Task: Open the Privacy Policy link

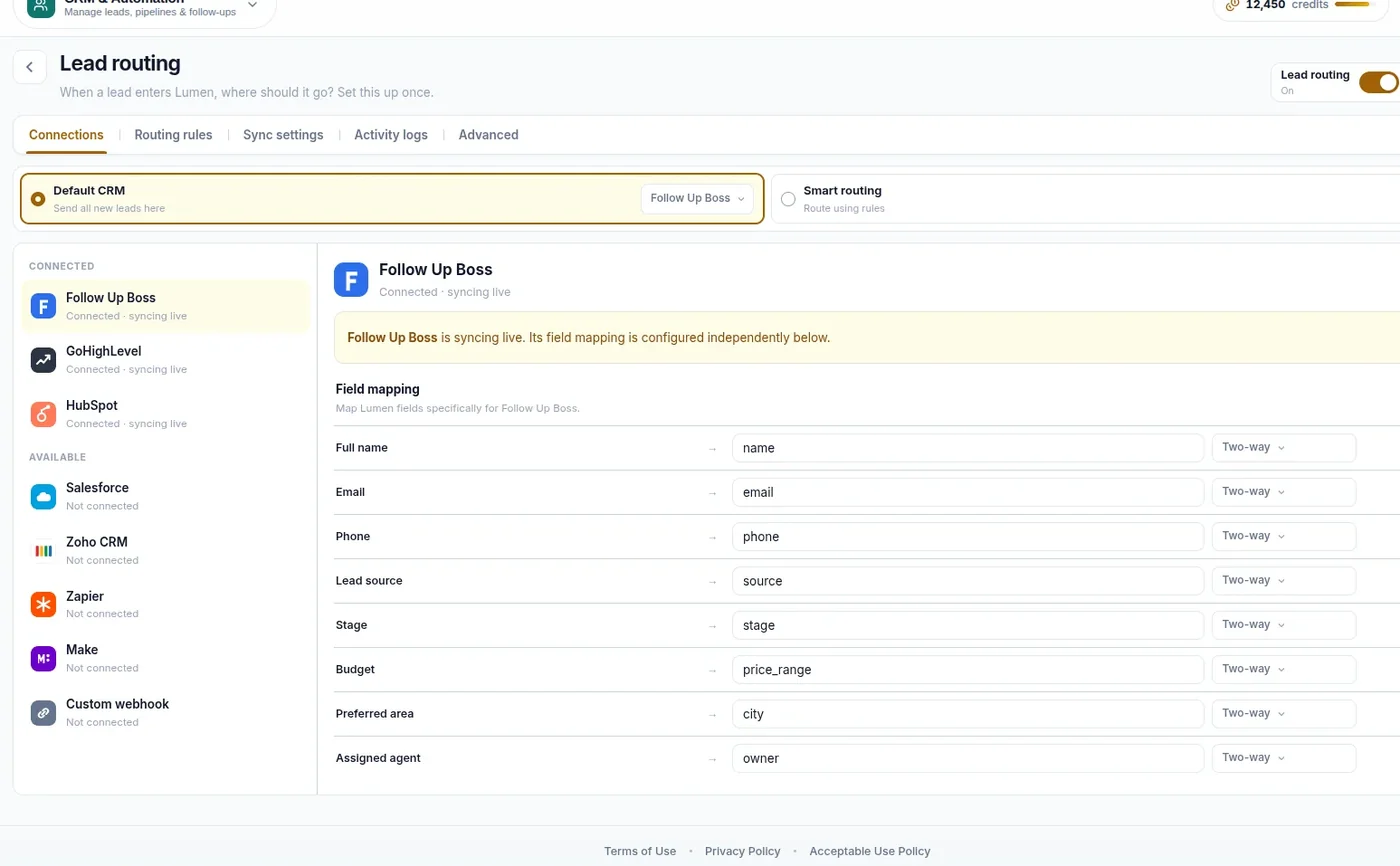Action: pos(742,852)
